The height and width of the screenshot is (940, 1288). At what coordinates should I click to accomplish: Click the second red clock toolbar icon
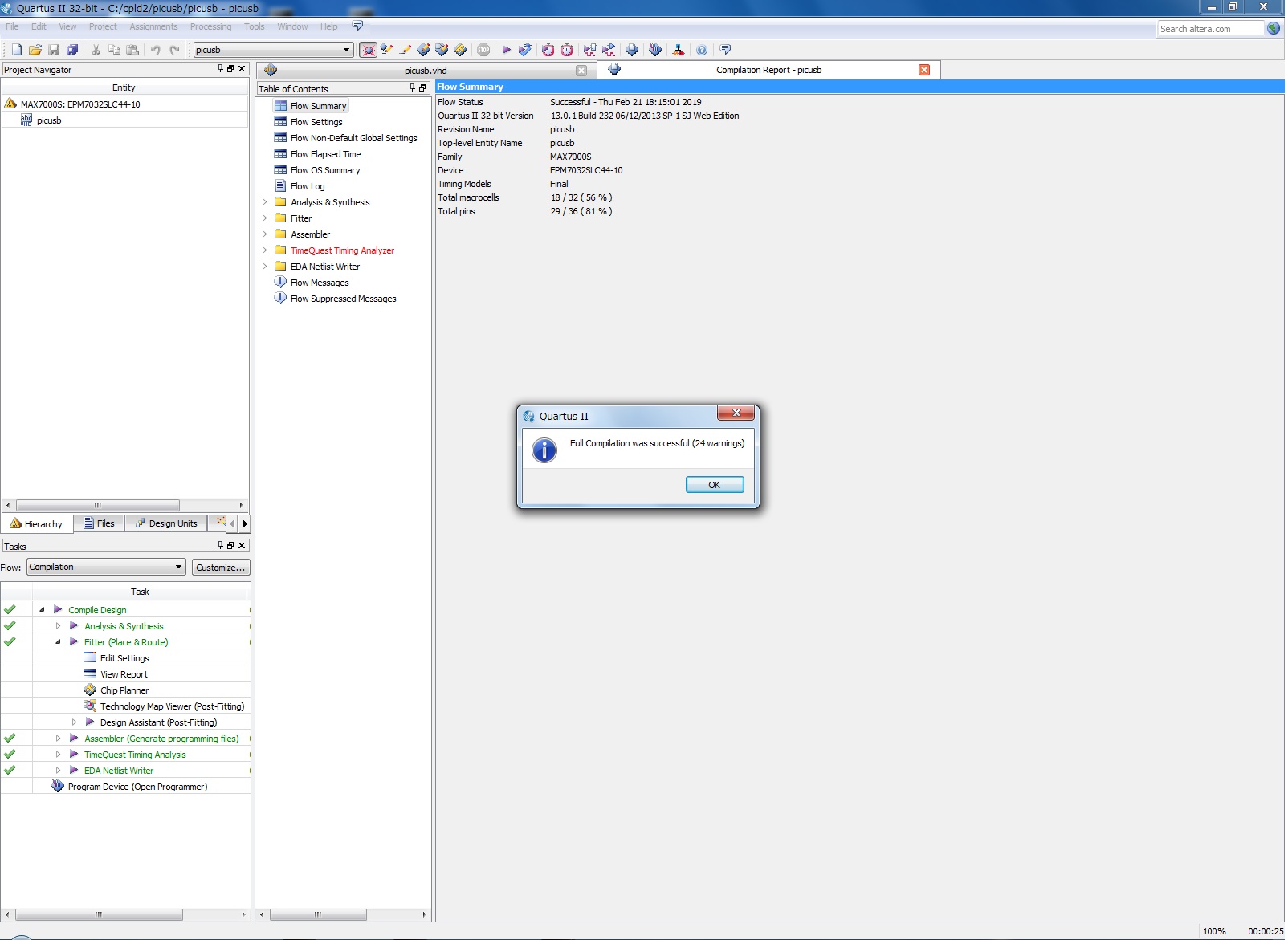(x=567, y=50)
